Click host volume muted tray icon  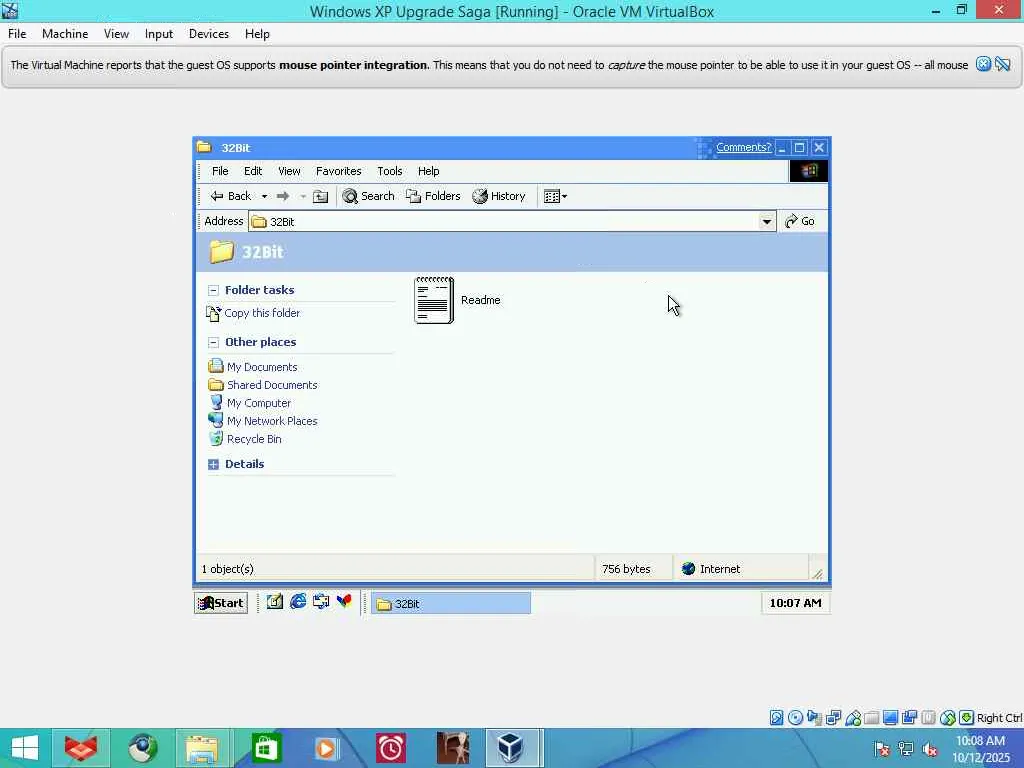click(x=931, y=749)
